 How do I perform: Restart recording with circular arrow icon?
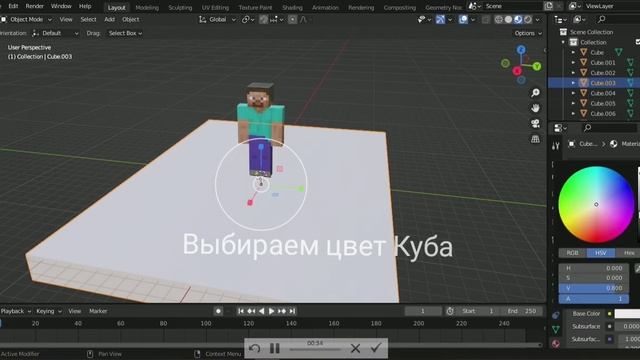point(254,348)
